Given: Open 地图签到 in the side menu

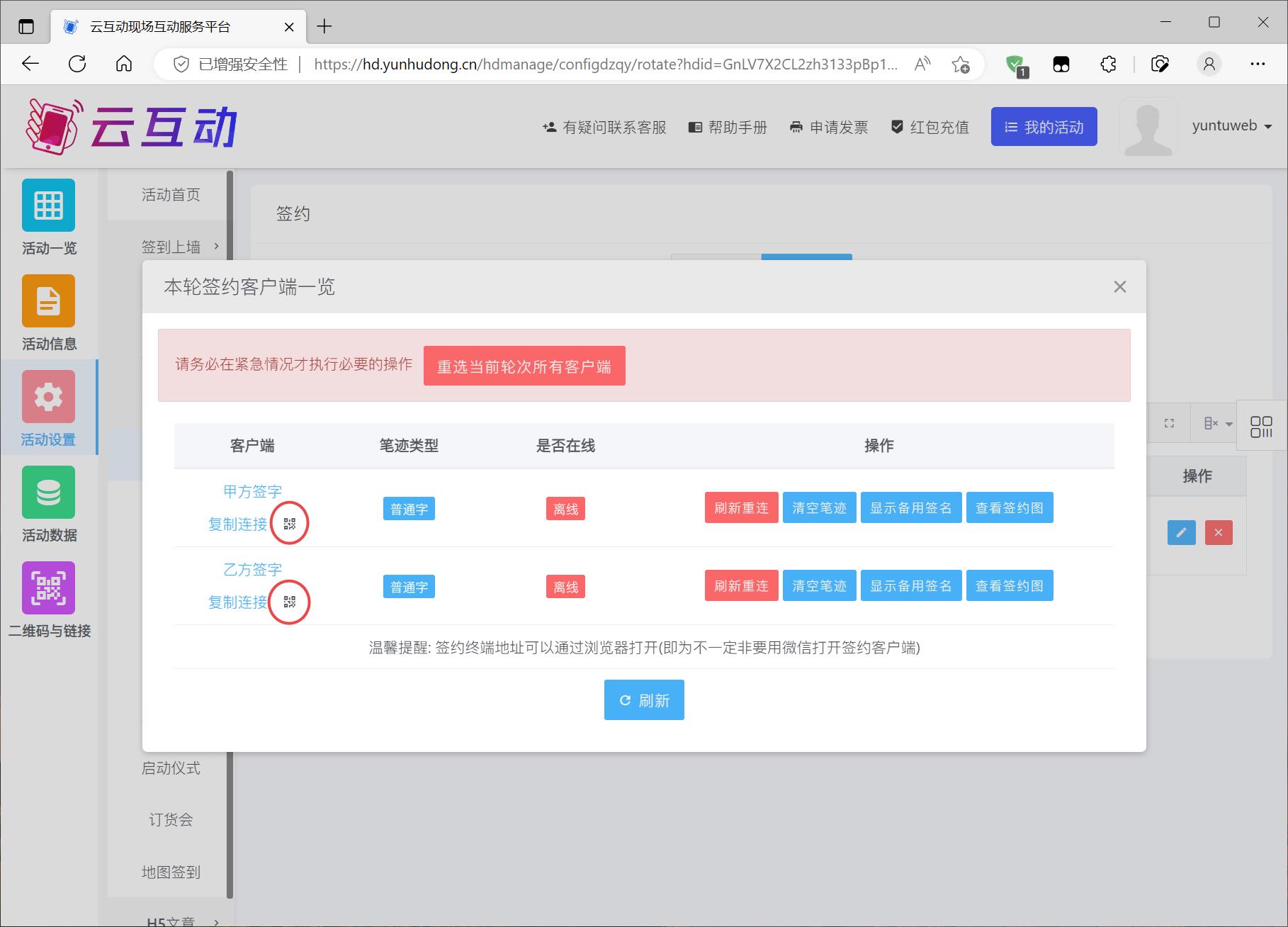Looking at the screenshot, I should [x=171, y=872].
